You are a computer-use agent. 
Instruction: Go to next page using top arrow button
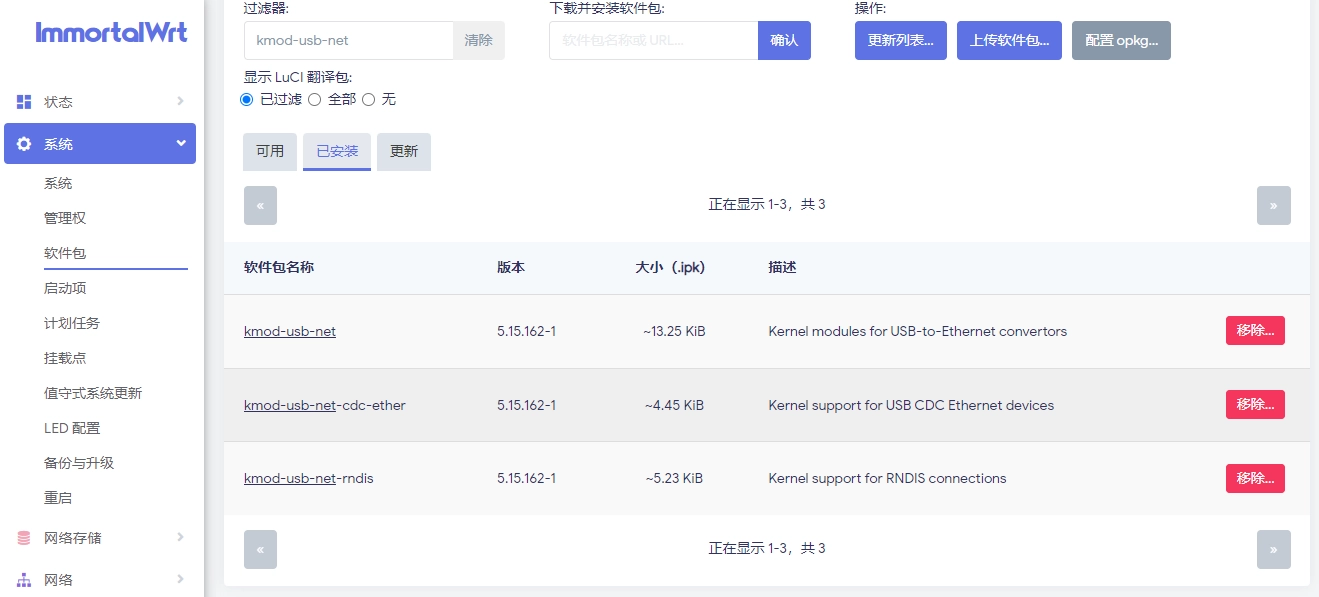[1273, 205]
